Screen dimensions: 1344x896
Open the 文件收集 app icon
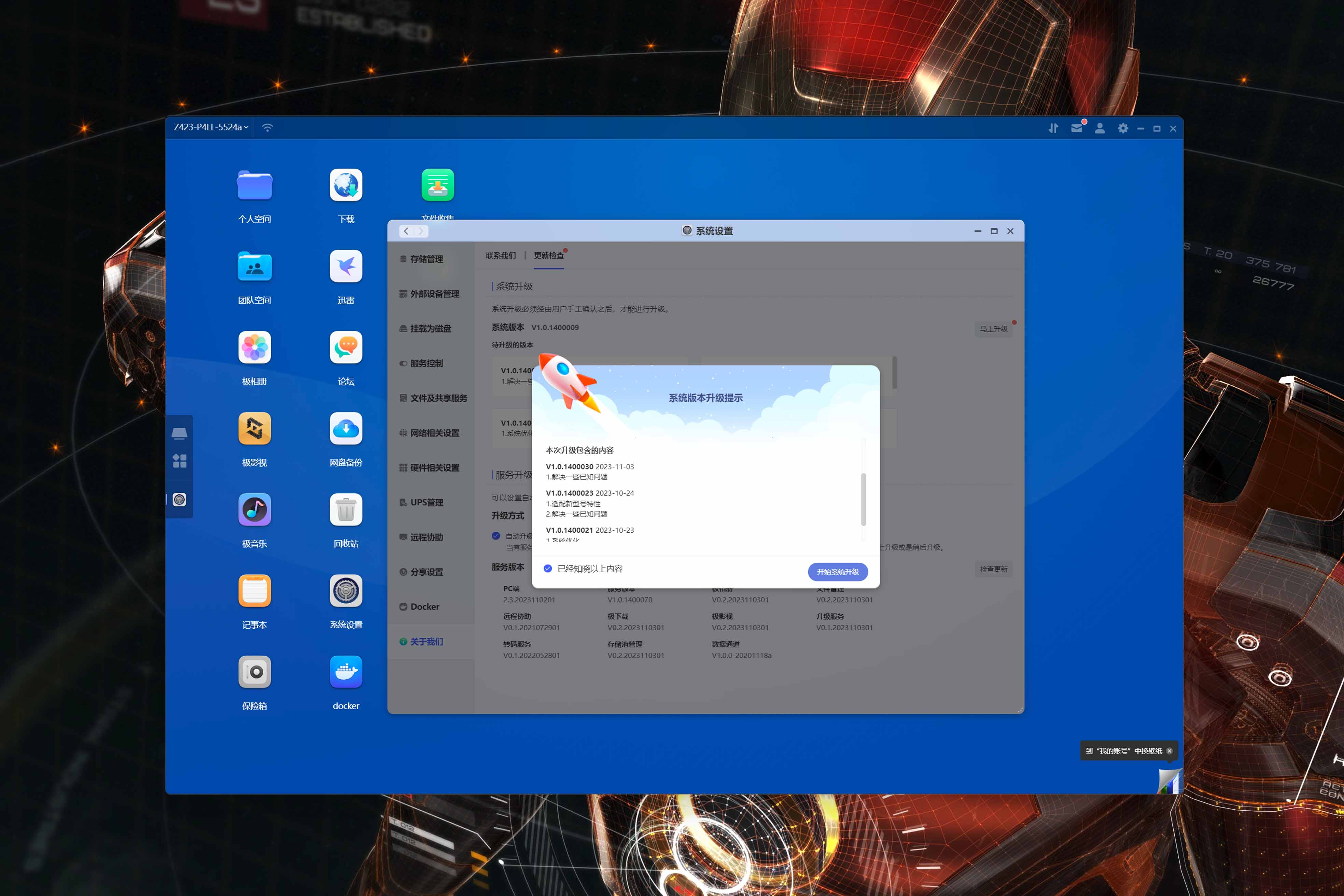[x=438, y=185]
